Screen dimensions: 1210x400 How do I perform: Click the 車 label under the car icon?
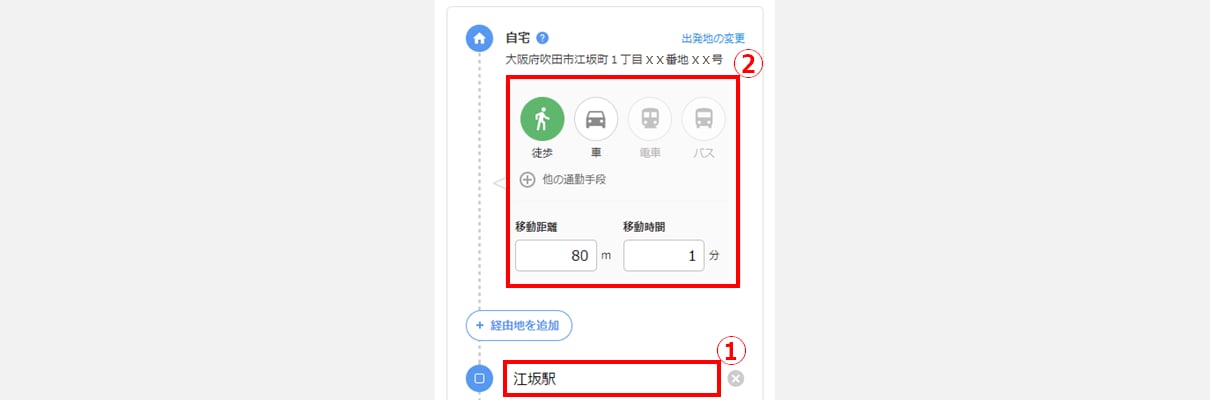point(596,154)
